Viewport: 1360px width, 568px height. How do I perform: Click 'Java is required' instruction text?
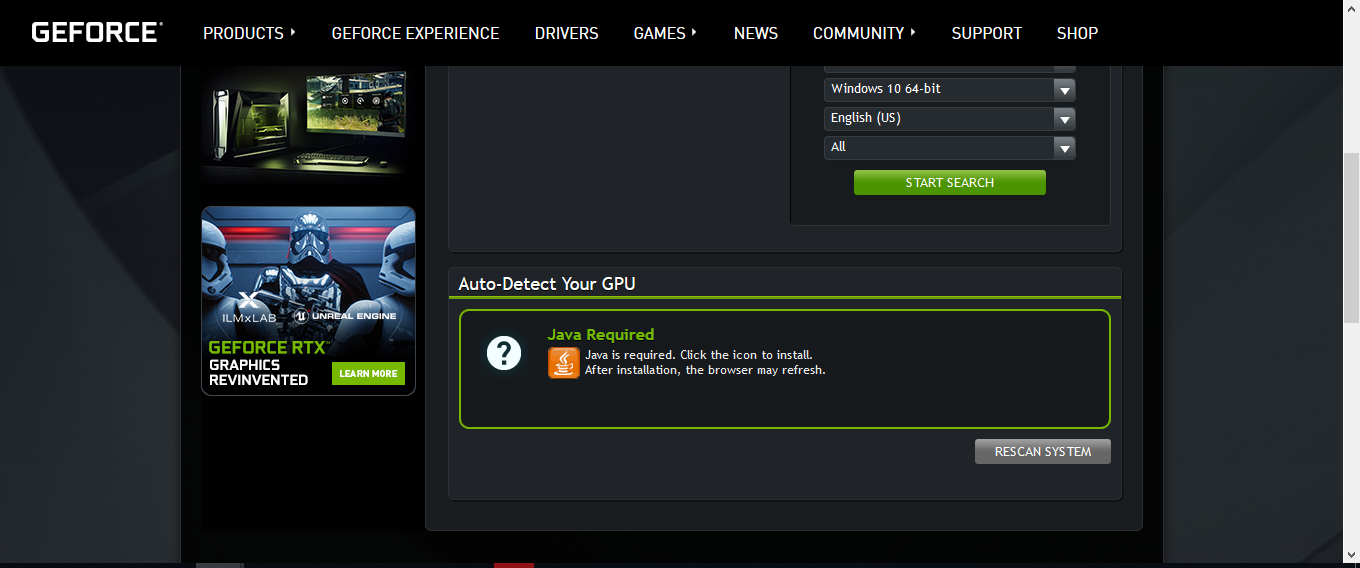(x=699, y=355)
